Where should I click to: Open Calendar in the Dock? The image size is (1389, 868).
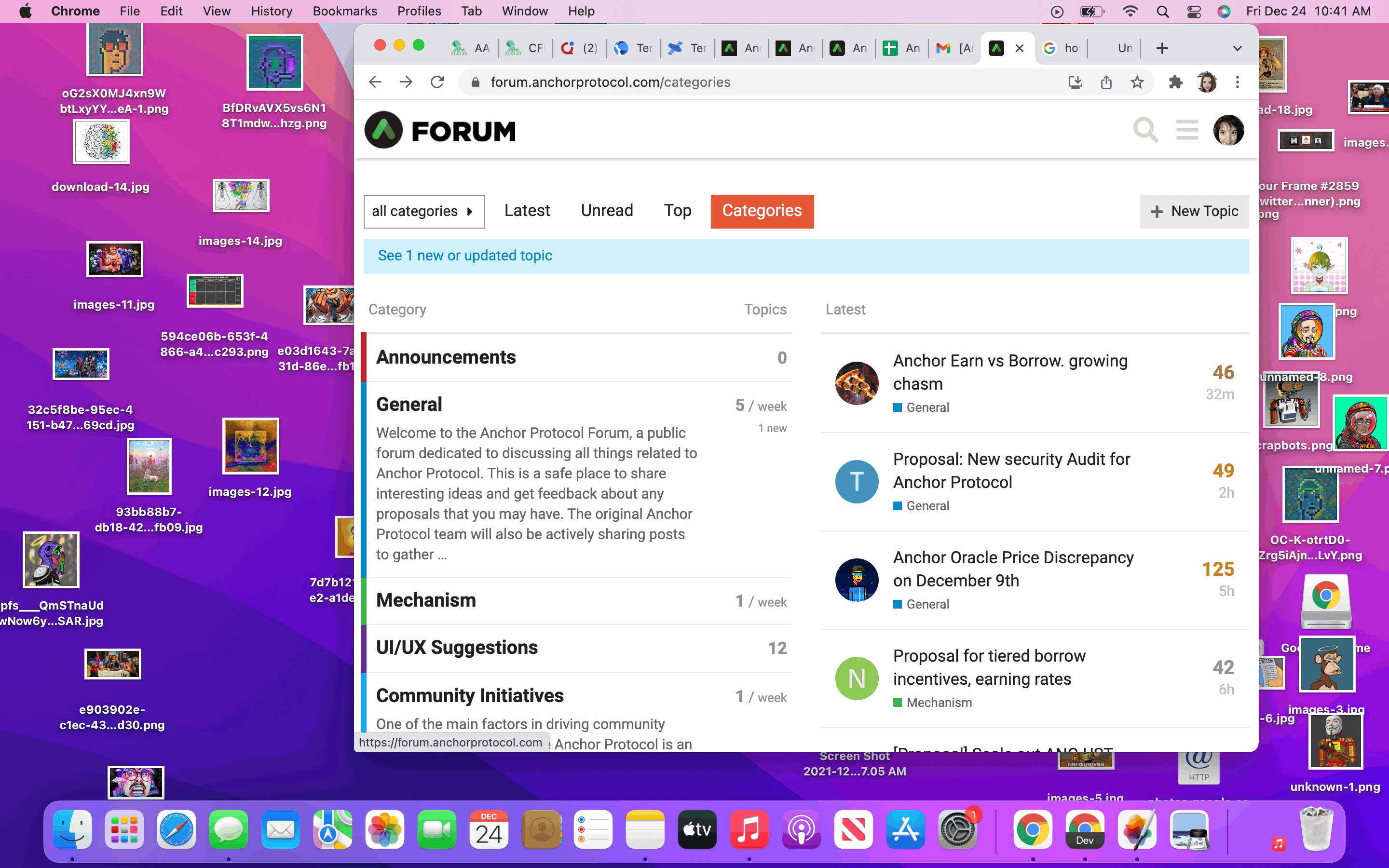[x=489, y=829]
